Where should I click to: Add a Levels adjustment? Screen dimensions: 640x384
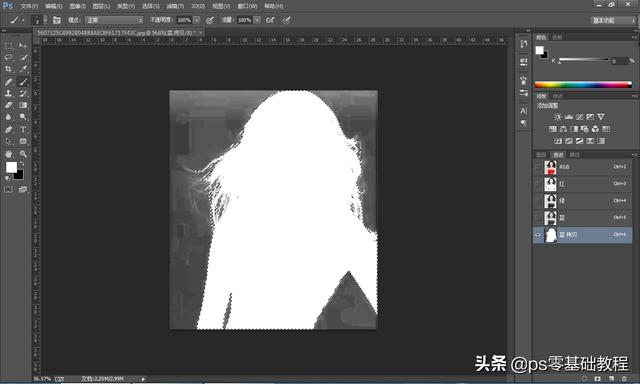point(569,117)
